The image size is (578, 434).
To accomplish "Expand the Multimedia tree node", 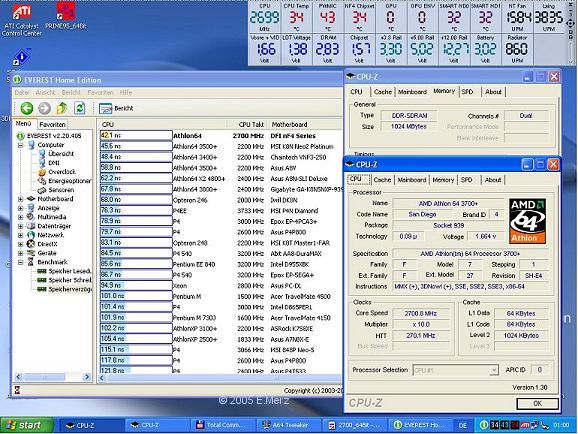I will point(21,217).
